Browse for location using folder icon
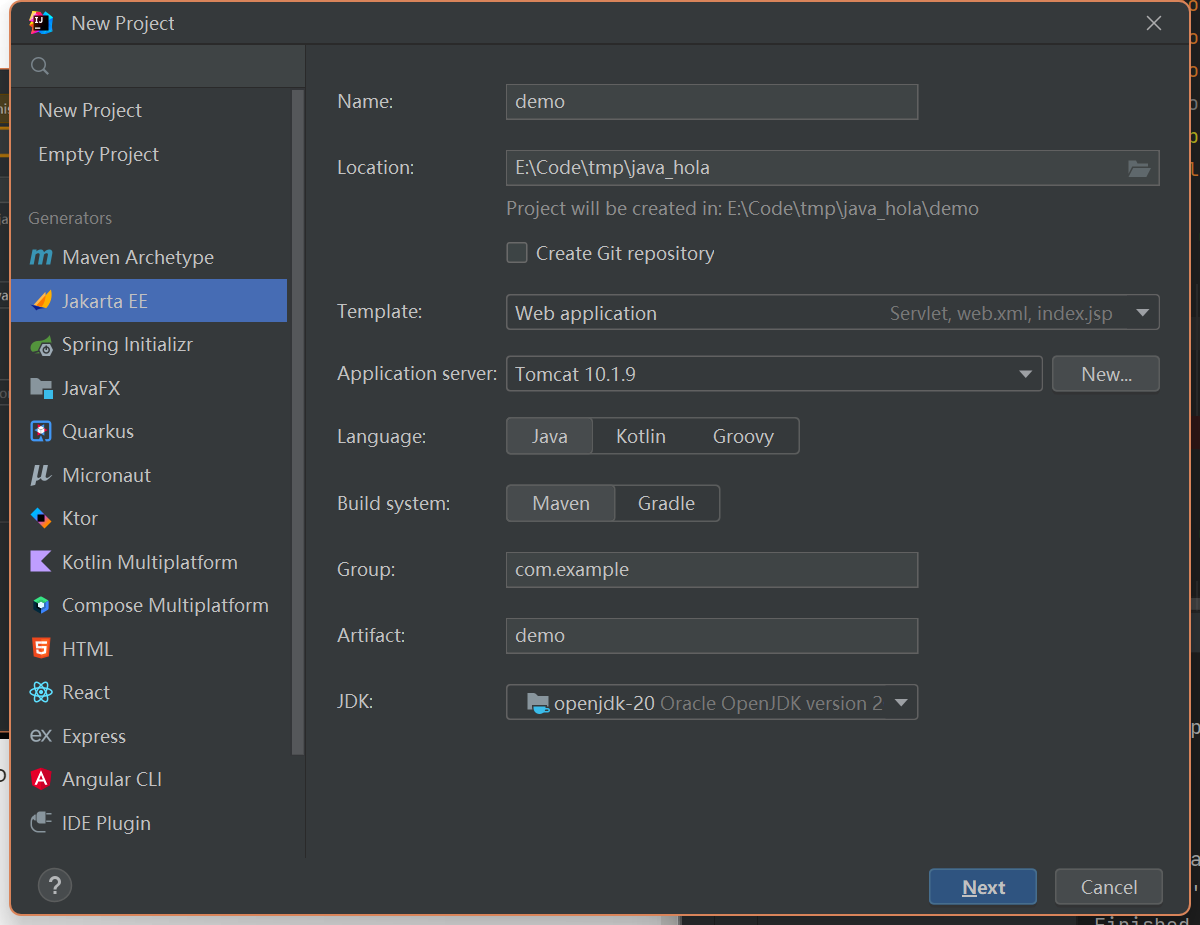This screenshot has width=1200, height=925. (1139, 168)
